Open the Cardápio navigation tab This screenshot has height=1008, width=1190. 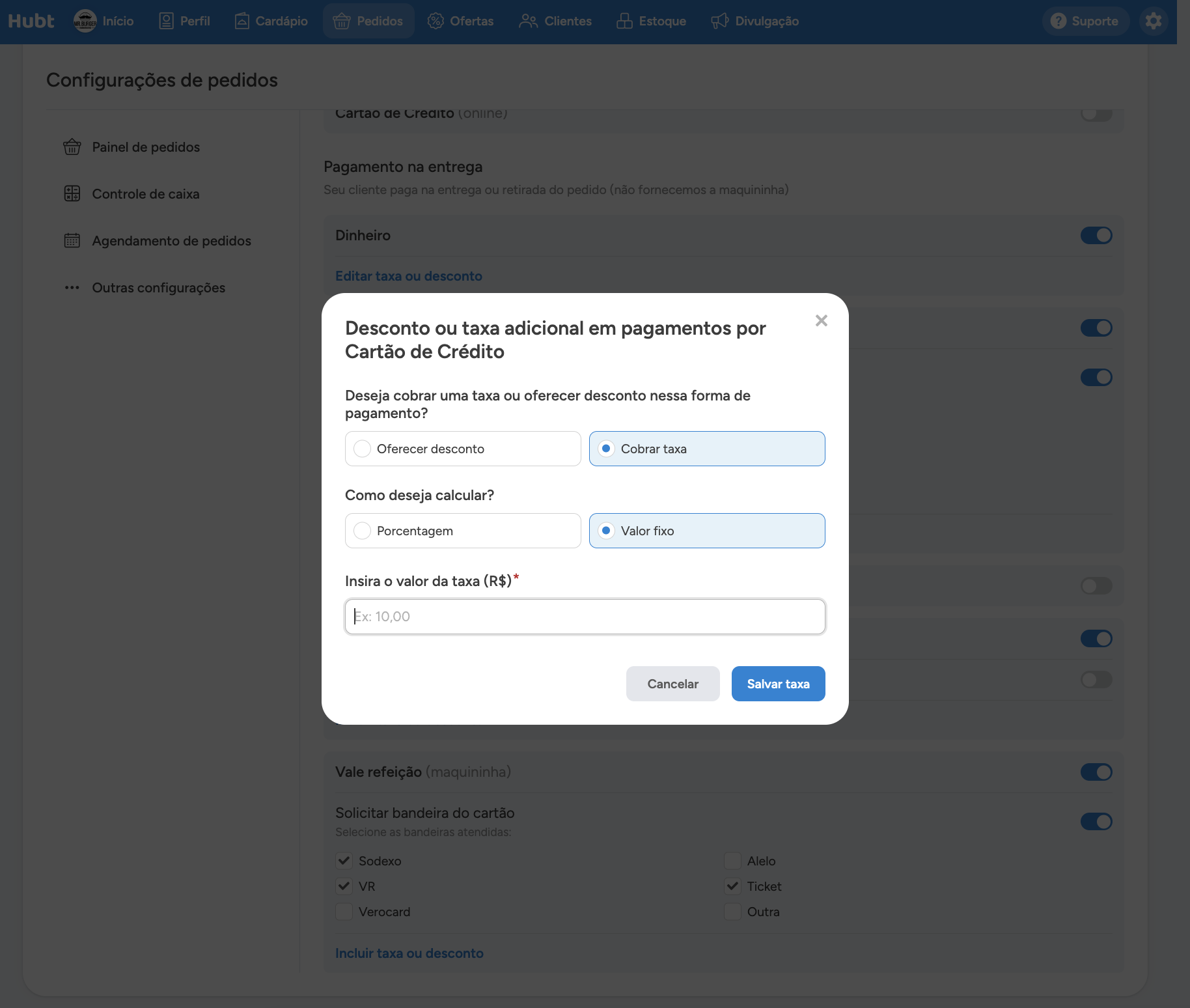(271, 21)
